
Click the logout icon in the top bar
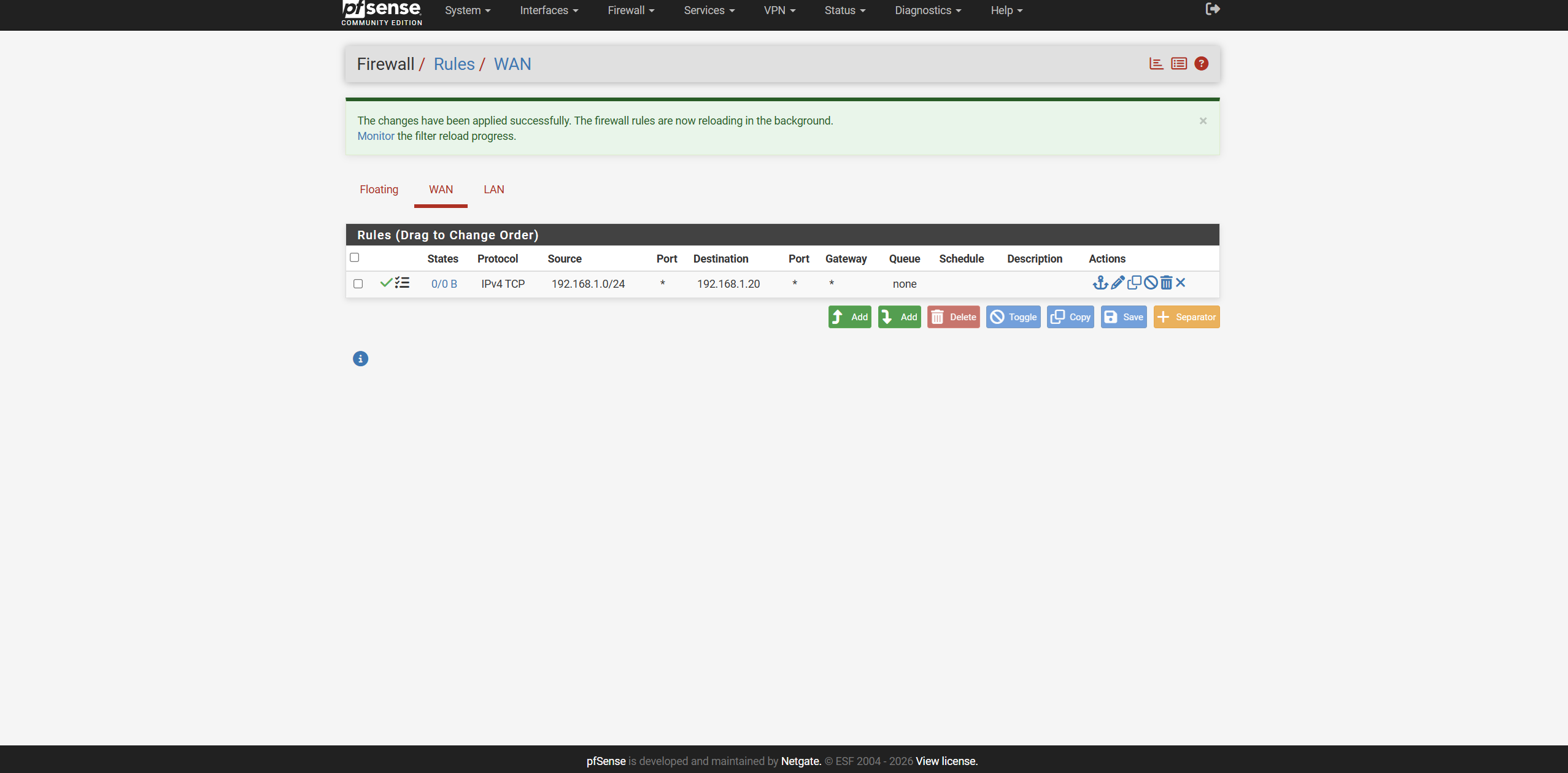[1212, 9]
